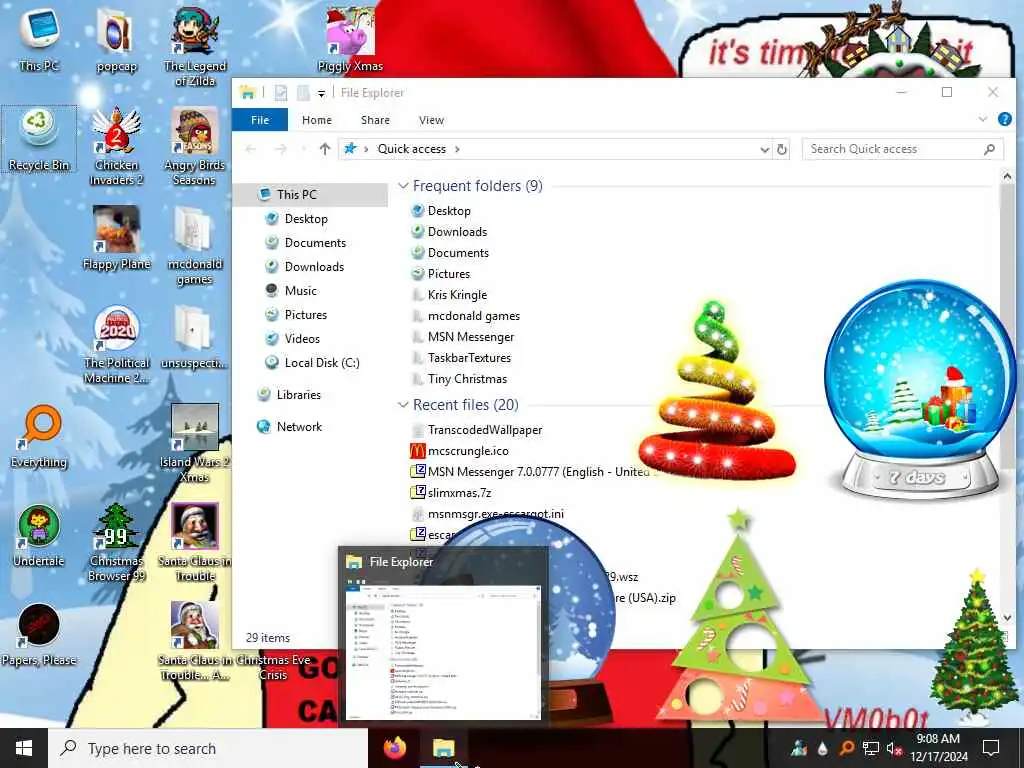Launch The Political Machine 2020 shortcut

(116, 345)
